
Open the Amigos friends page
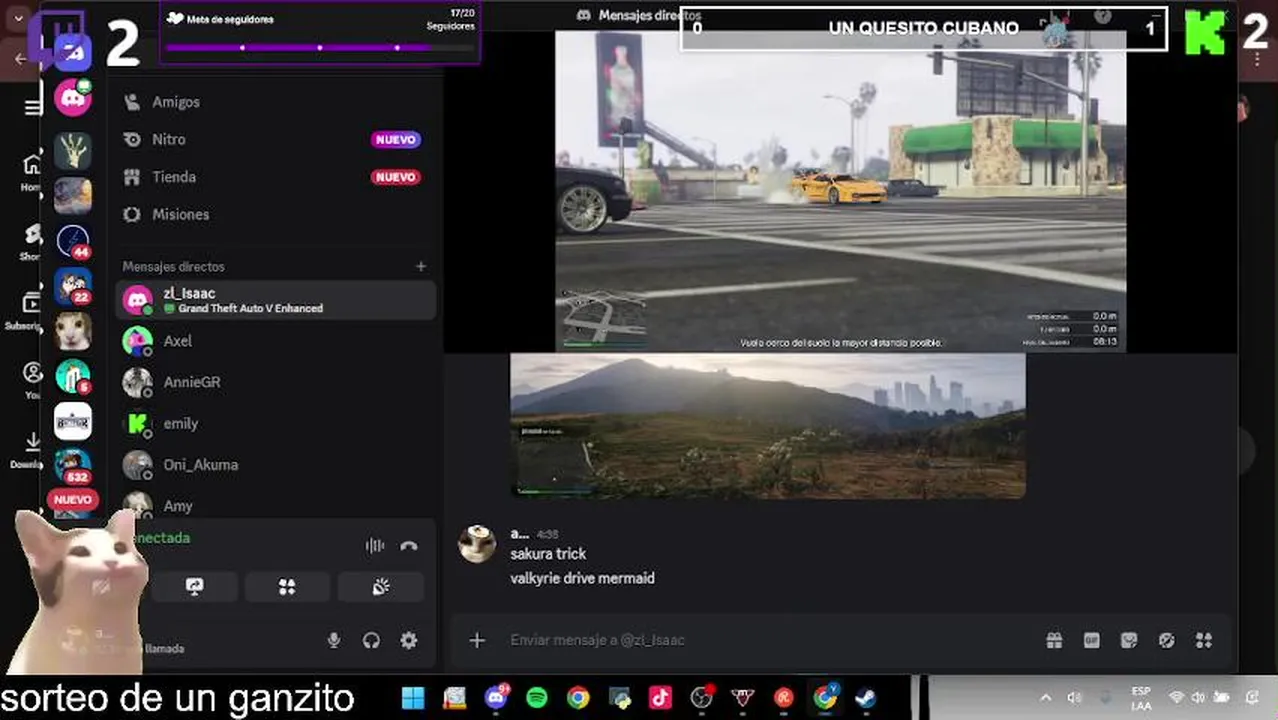pos(275,102)
